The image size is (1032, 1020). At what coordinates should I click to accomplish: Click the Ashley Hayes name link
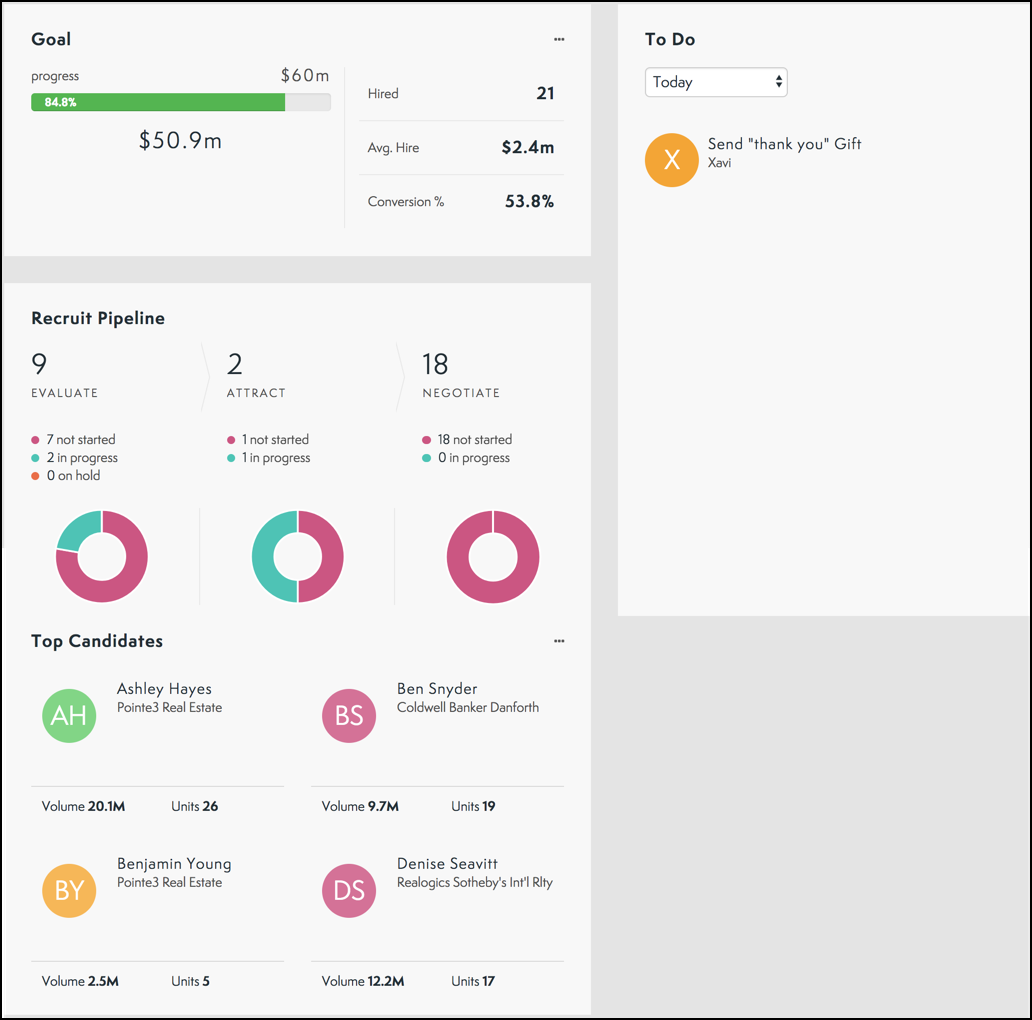[x=164, y=689]
